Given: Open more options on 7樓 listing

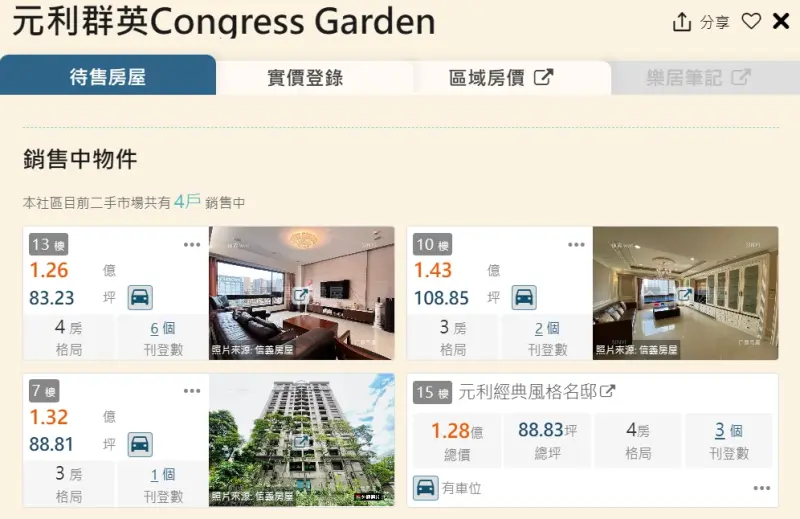Looking at the screenshot, I should click(192, 391).
